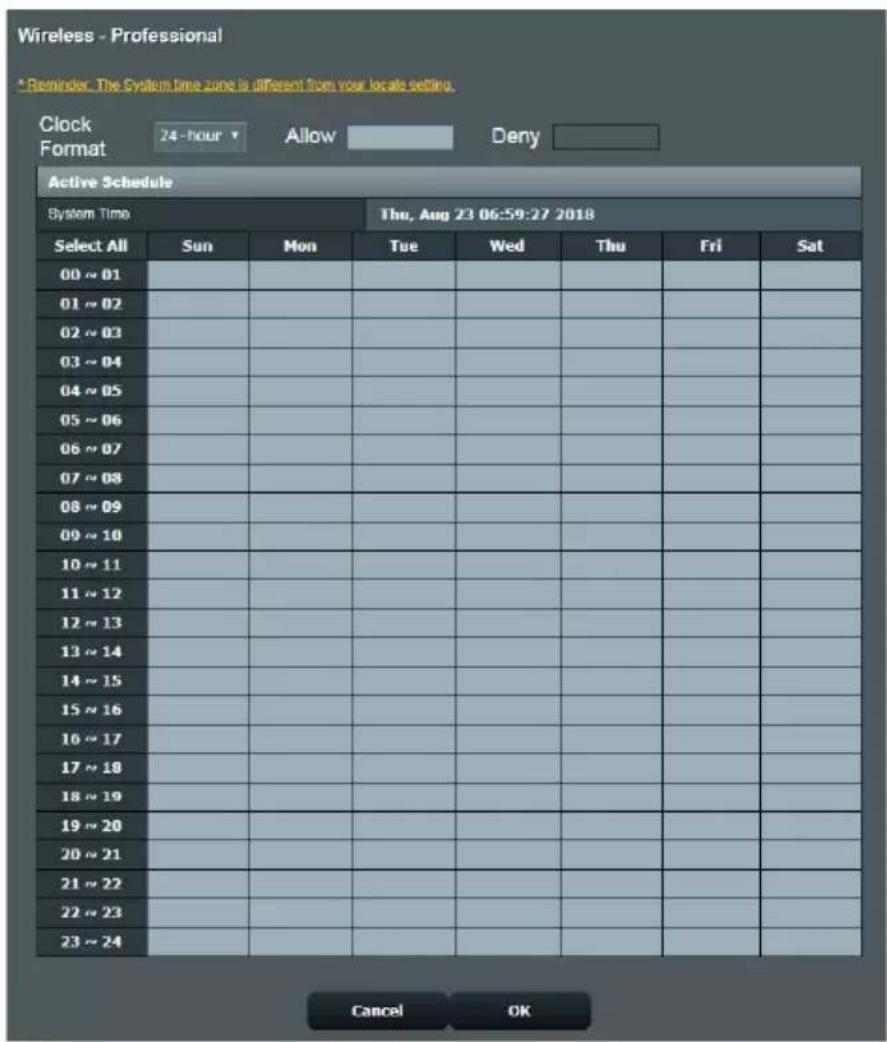Select the 18 ~ 19 row label

point(92,797)
